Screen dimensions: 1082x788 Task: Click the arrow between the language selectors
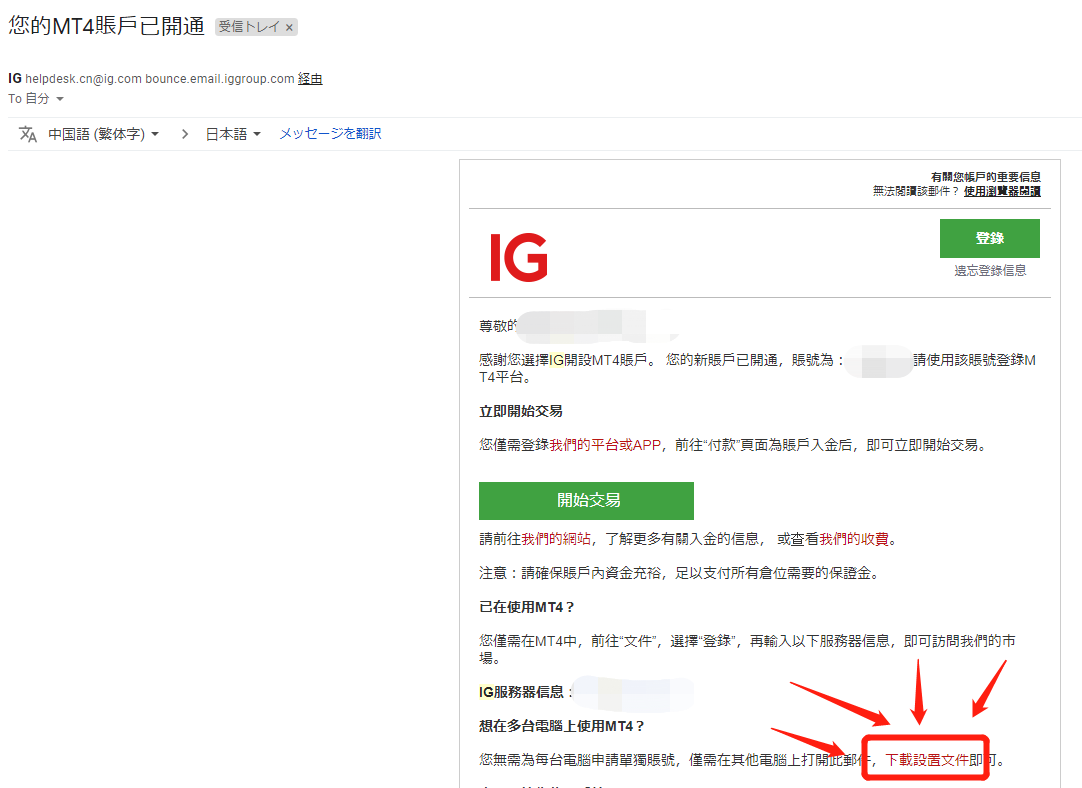tap(184, 134)
